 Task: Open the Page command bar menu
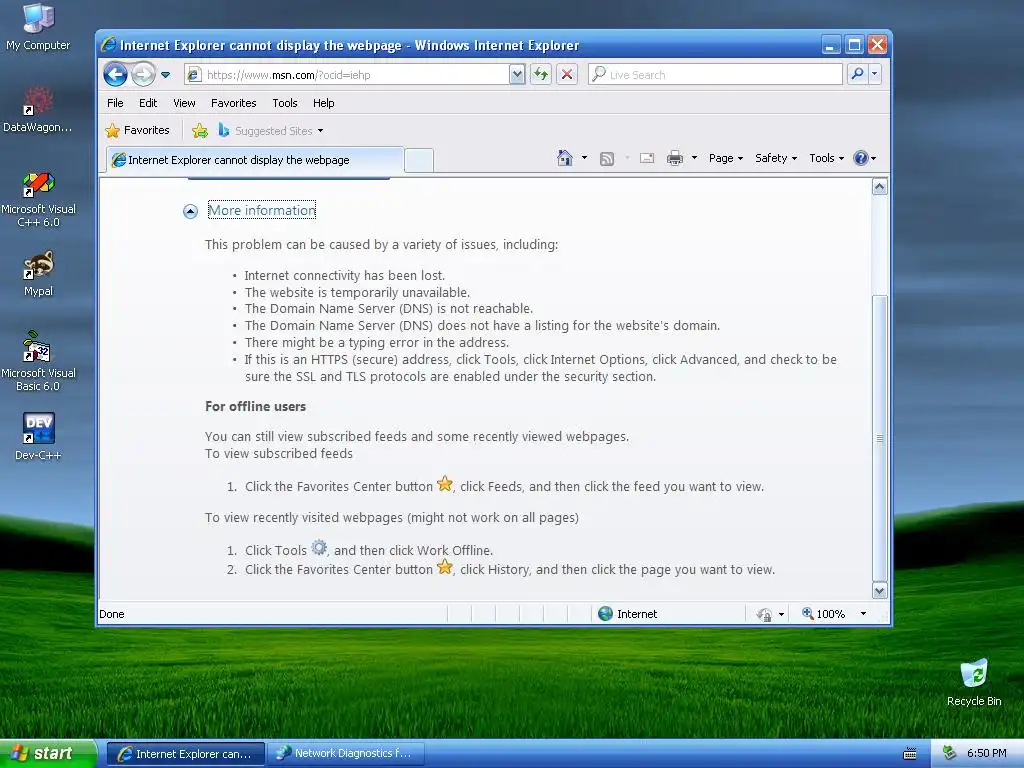pyautogui.click(x=726, y=158)
